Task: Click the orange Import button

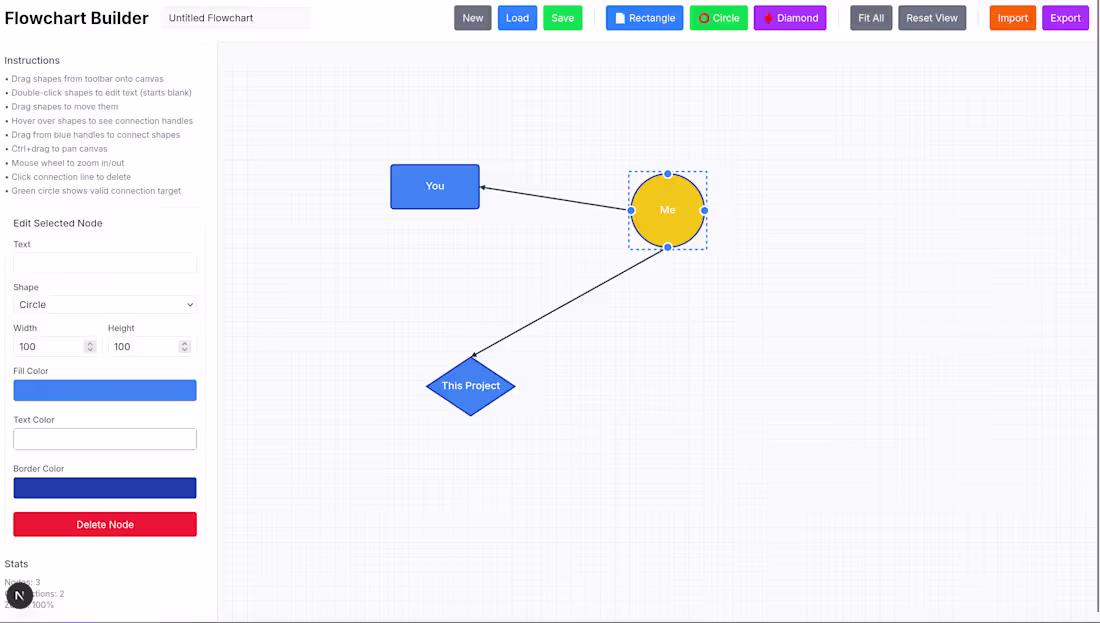Action: [1012, 18]
